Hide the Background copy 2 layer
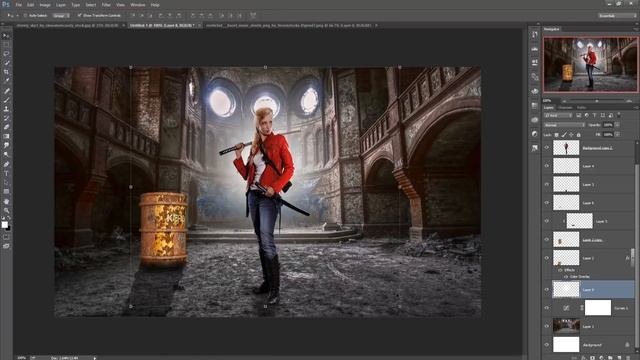The width and height of the screenshot is (640, 360). coord(547,148)
